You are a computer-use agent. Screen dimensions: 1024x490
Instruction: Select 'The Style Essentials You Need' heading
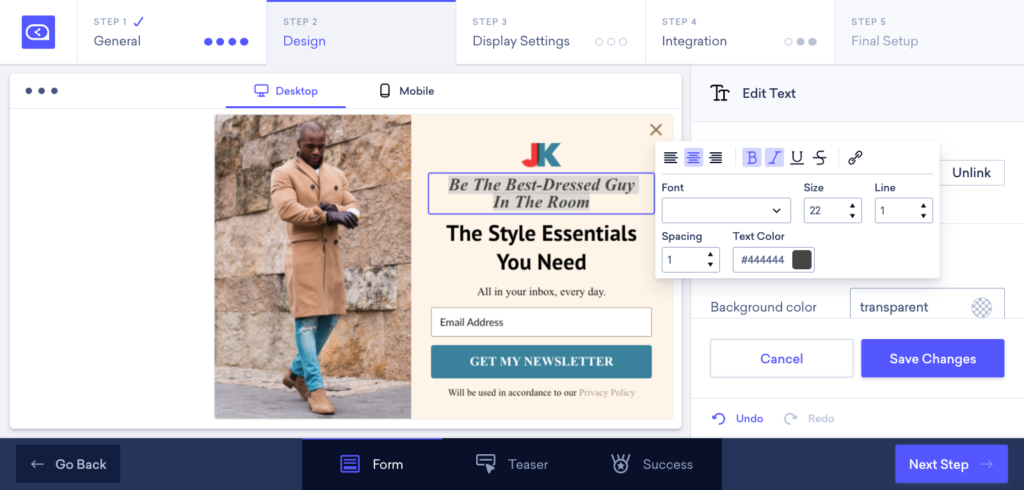[541, 248]
